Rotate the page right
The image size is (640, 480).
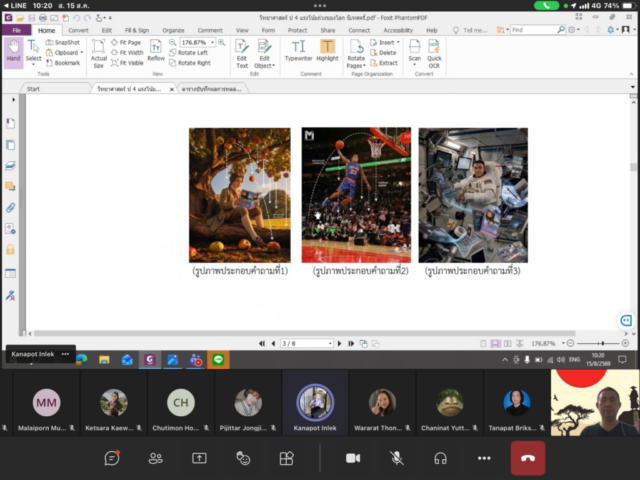click(x=190, y=63)
